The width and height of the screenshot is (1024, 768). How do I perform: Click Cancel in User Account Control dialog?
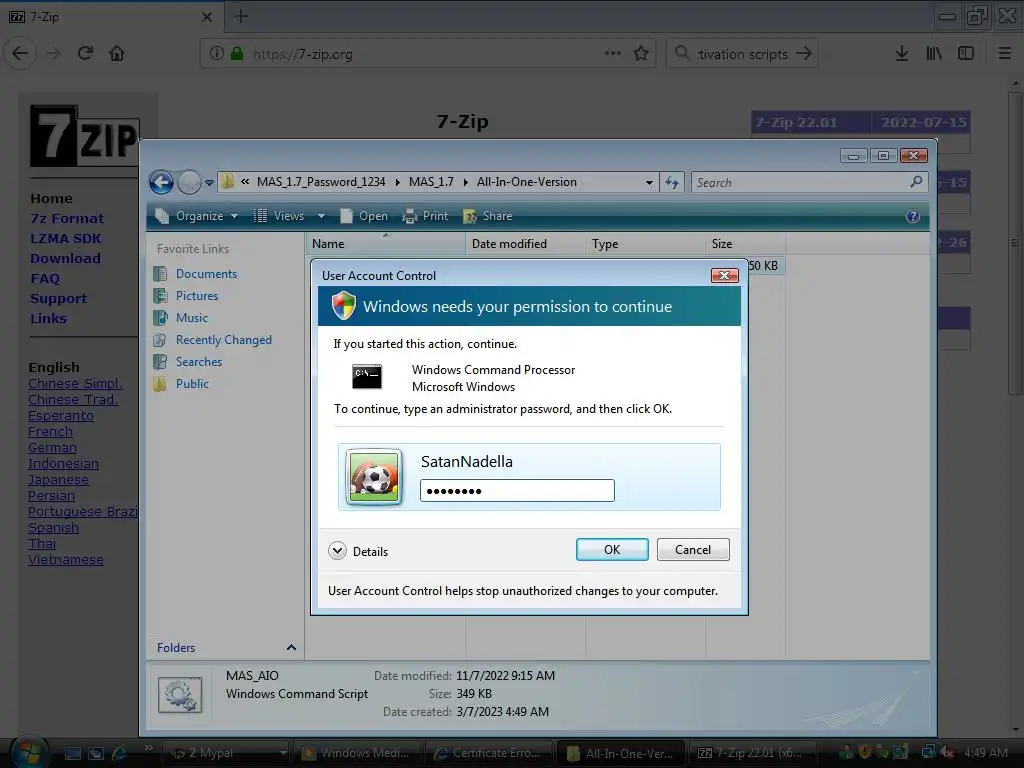click(x=693, y=550)
